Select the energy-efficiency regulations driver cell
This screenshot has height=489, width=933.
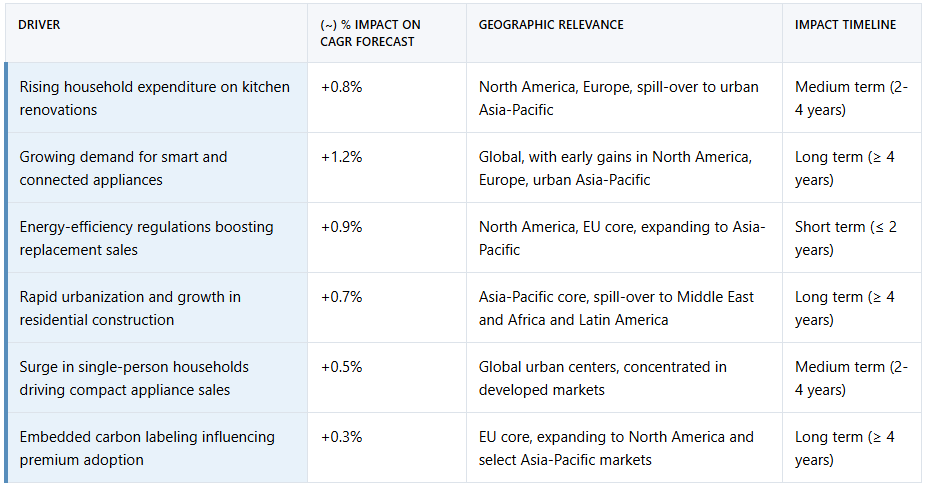coord(146,238)
